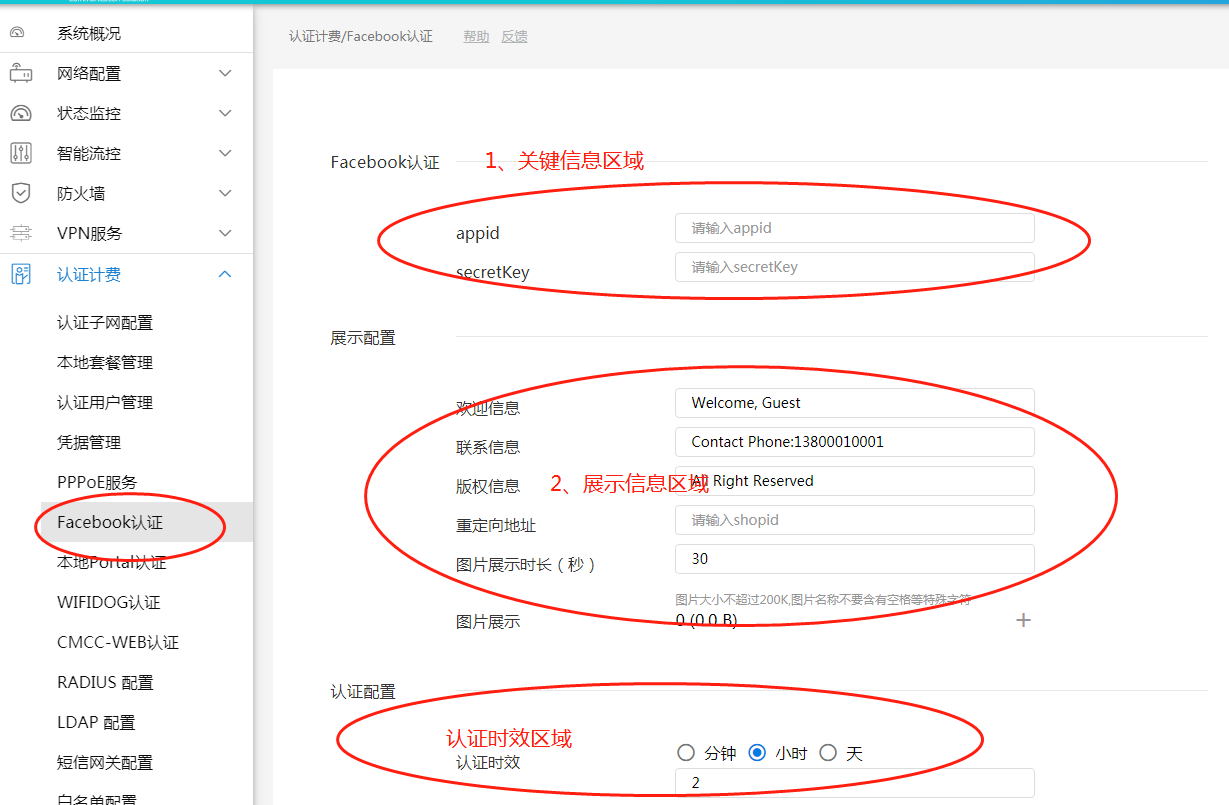Click the 智能流控 sliders icon

[20, 153]
